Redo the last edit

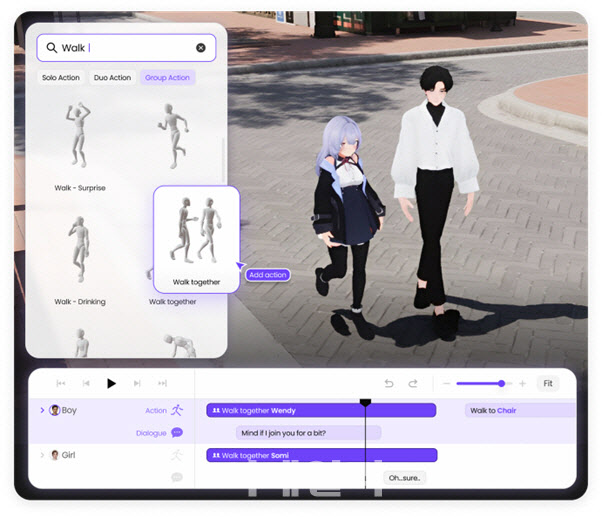click(413, 383)
